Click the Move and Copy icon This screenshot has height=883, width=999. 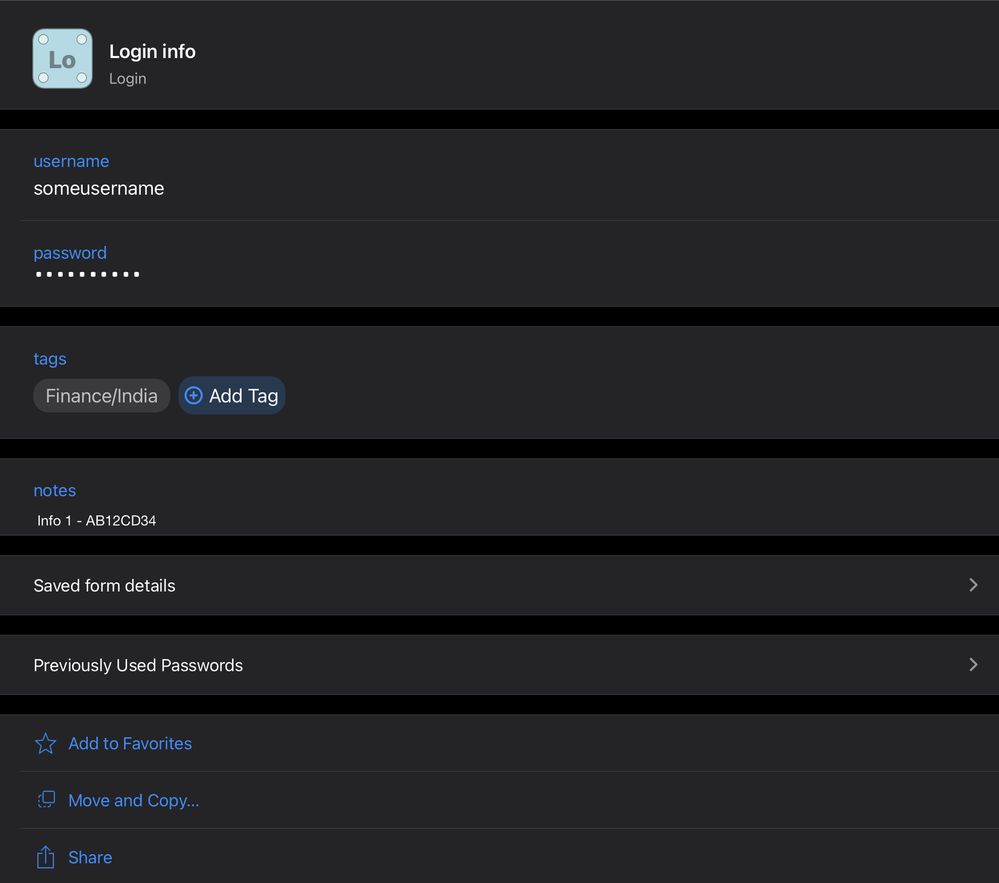coord(46,800)
